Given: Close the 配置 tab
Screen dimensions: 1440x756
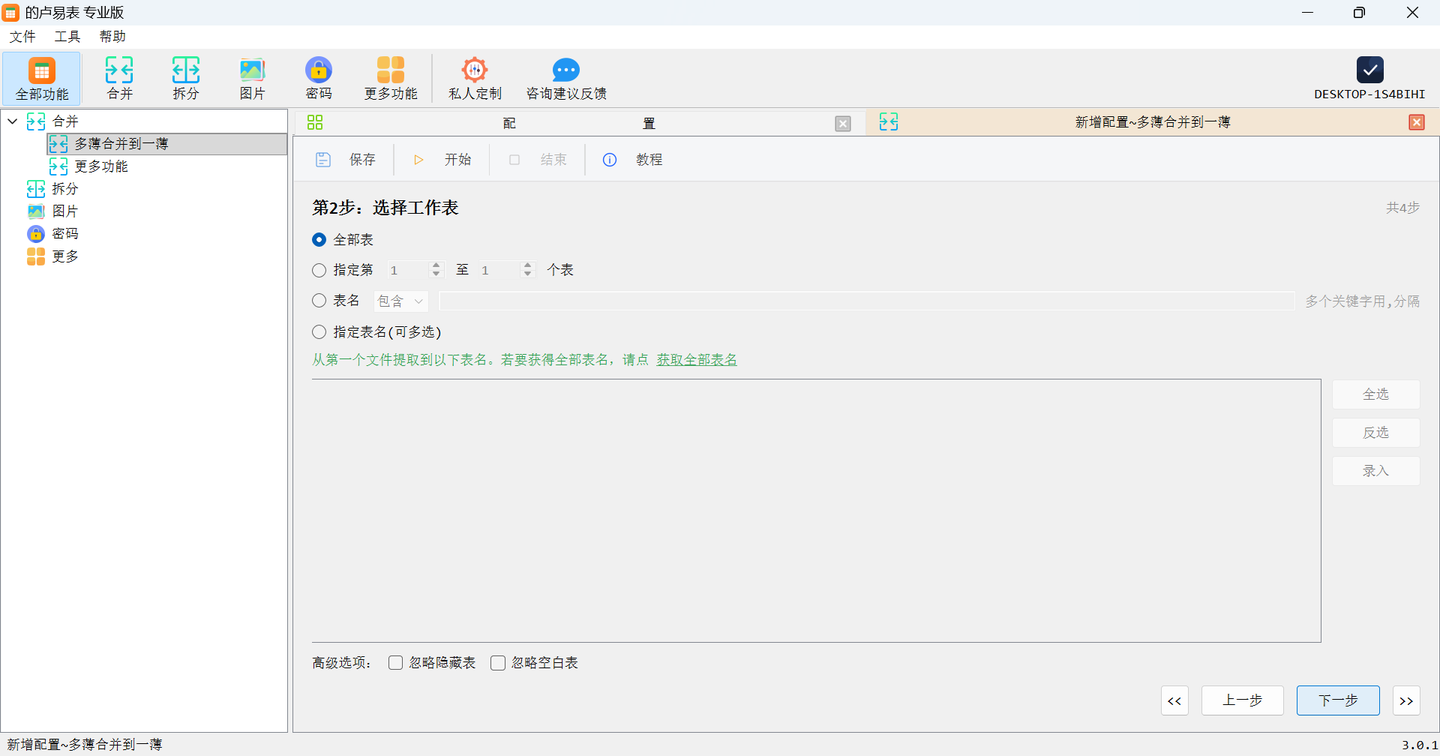Looking at the screenshot, I should coord(843,123).
